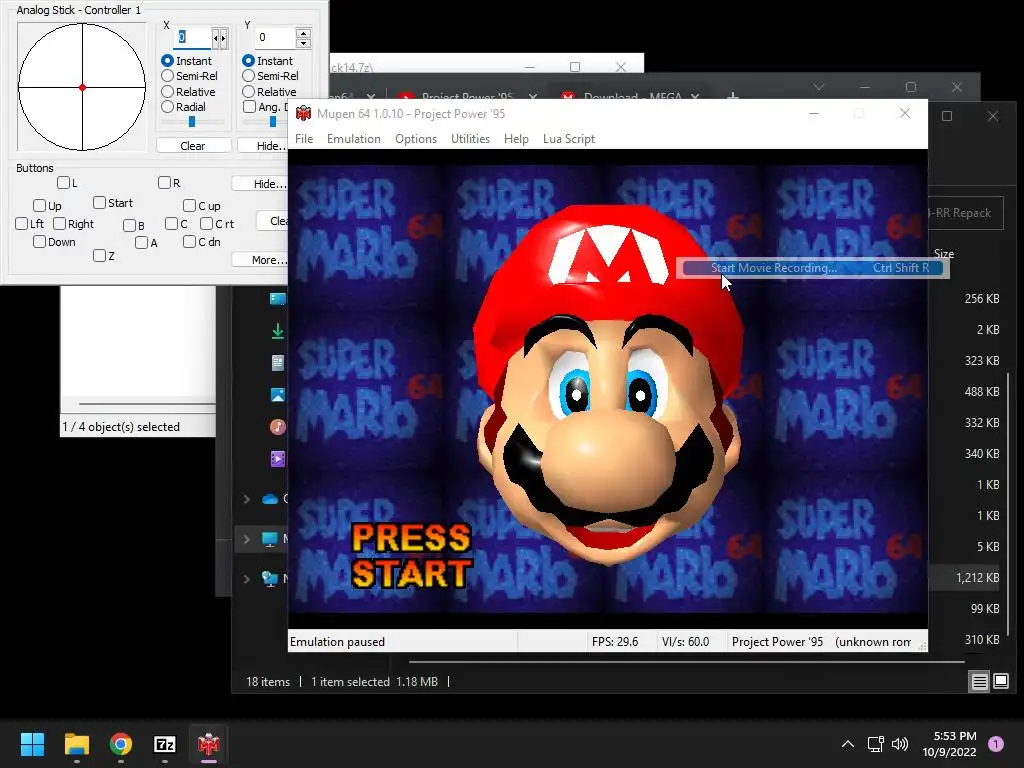Switch Explorer to large thumbnails view icon
Image resolution: width=1024 pixels, height=768 pixels.
tap(1001, 682)
